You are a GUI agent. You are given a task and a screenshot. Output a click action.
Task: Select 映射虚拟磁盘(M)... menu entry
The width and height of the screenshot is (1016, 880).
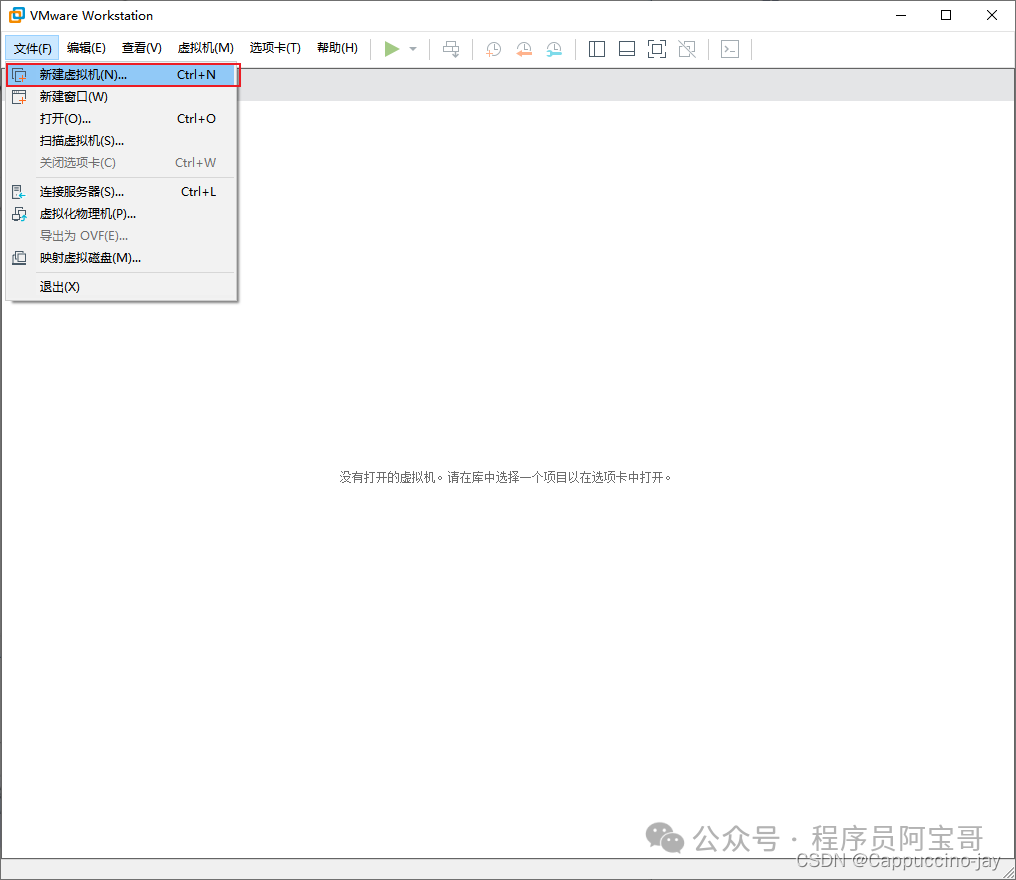(x=122, y=258)
